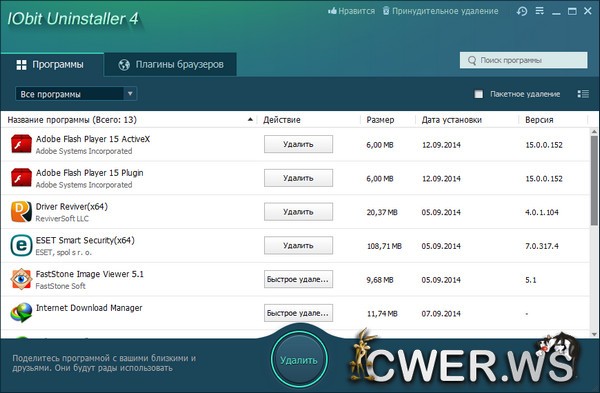600x393 pixels.
Task: Click the scrollbar down arrow
Action: pyautogui.click(x=594, y=334)
